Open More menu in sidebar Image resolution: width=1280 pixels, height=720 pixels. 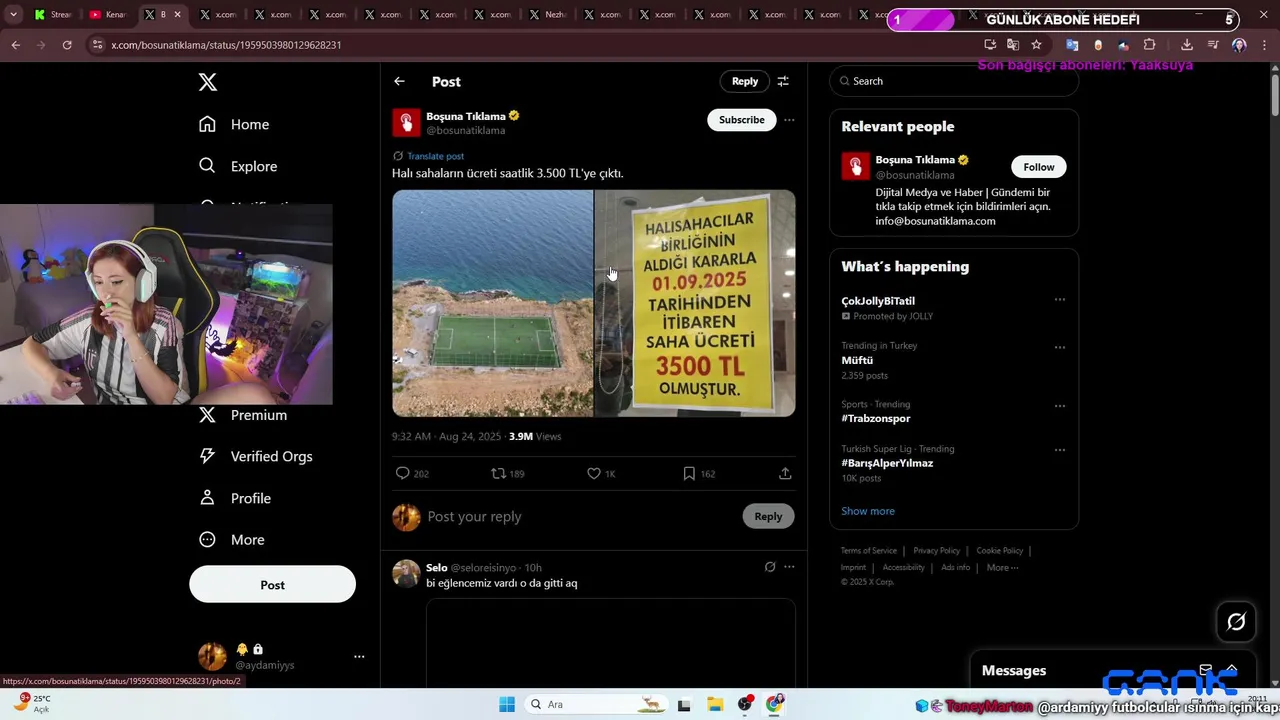point(233,539)
